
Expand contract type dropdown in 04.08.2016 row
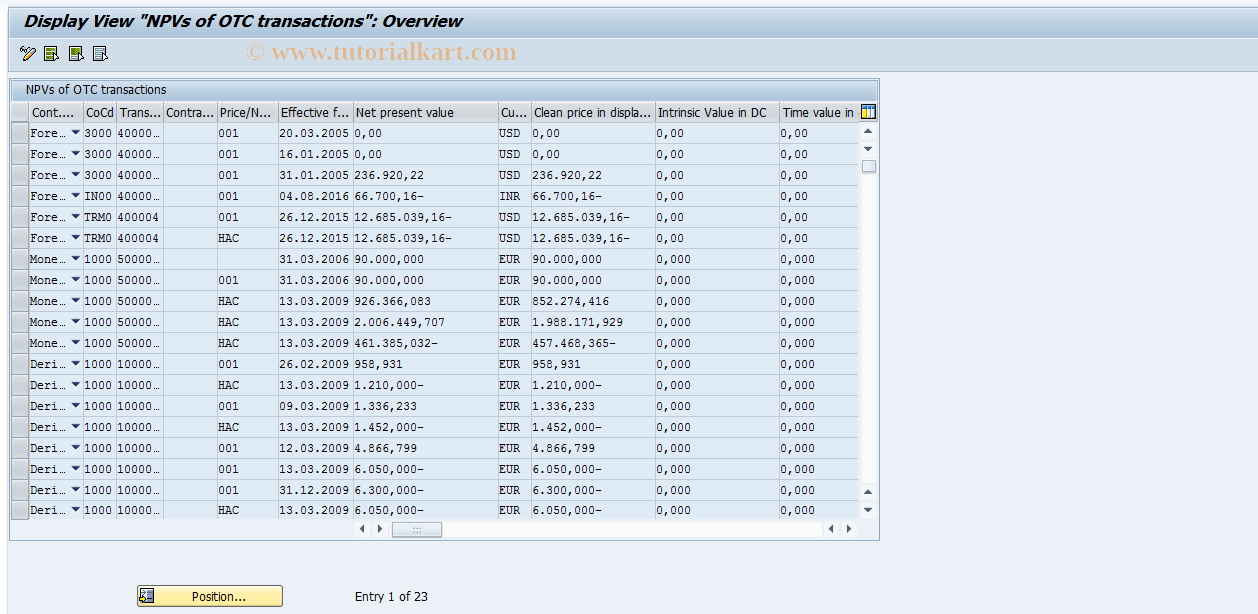pos(75,196)
